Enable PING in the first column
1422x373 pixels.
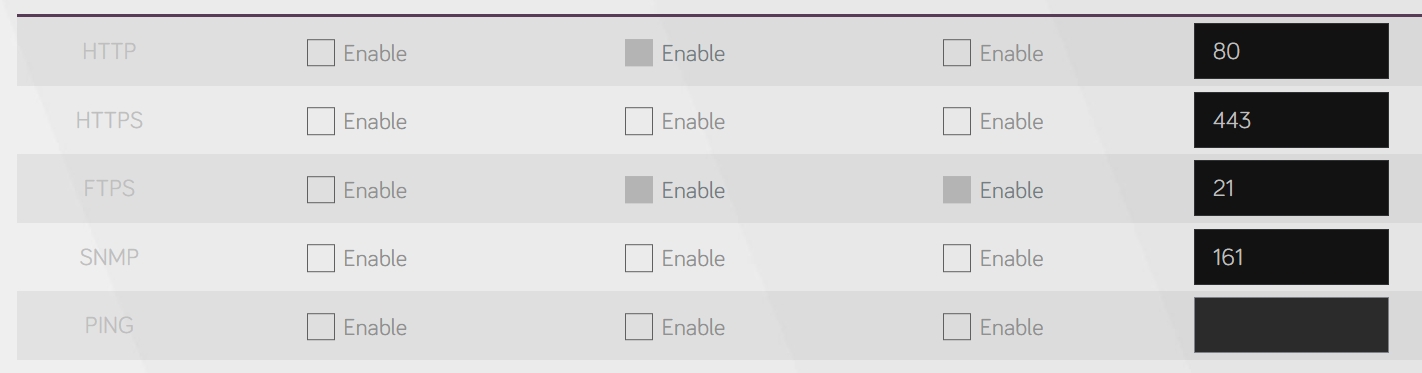click(x=320, y=326)
